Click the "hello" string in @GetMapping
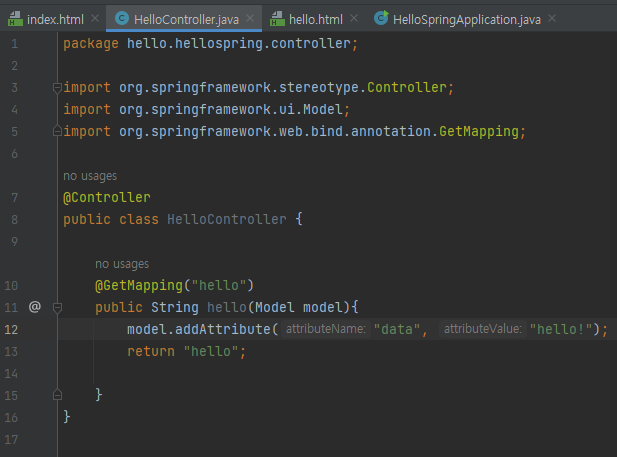This screenshot has height=457, width=617. pyautogui.click(x=219, y=285)
